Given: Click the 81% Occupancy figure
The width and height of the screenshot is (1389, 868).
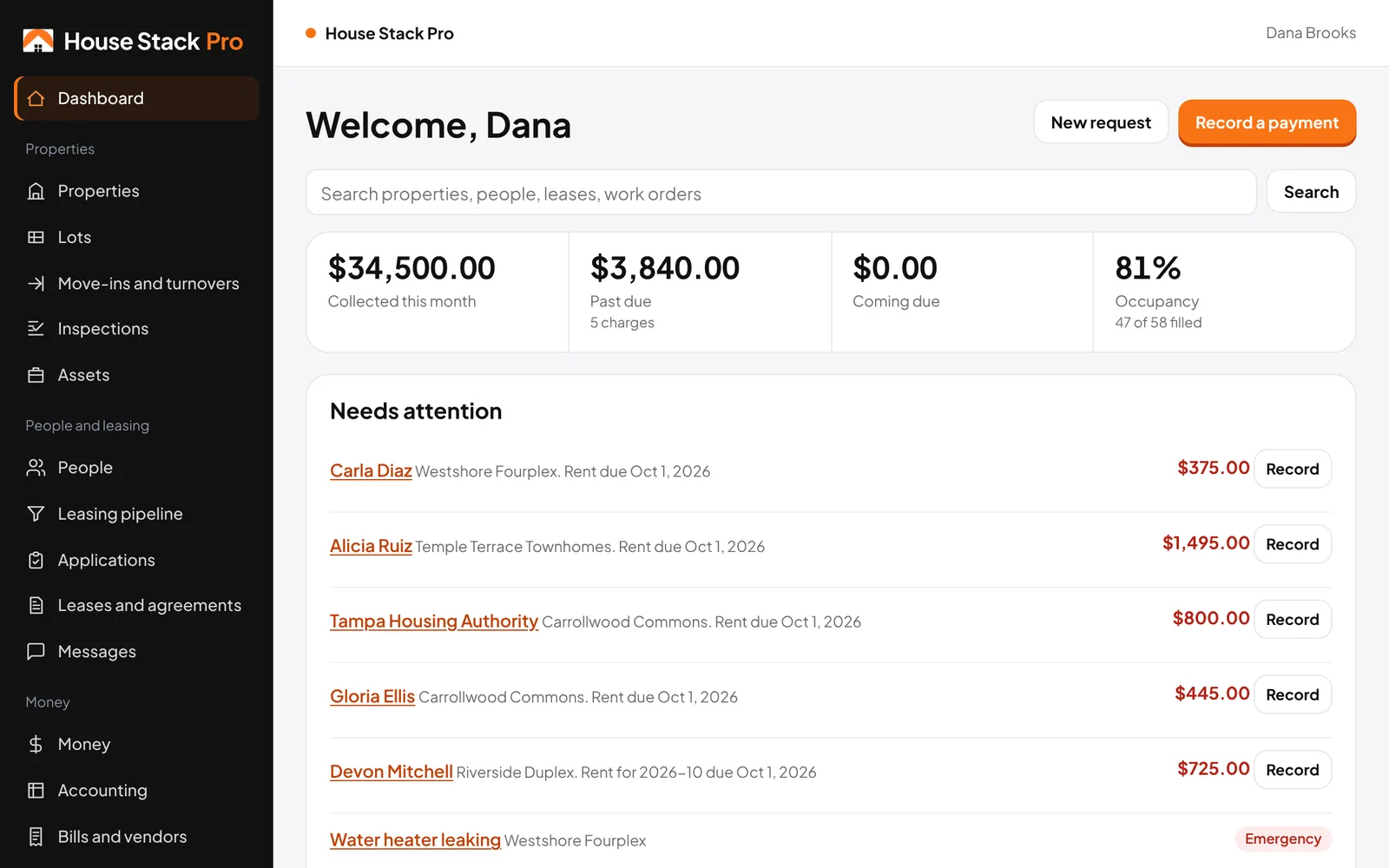Looking at the screenshot, I should (1148, 268).
